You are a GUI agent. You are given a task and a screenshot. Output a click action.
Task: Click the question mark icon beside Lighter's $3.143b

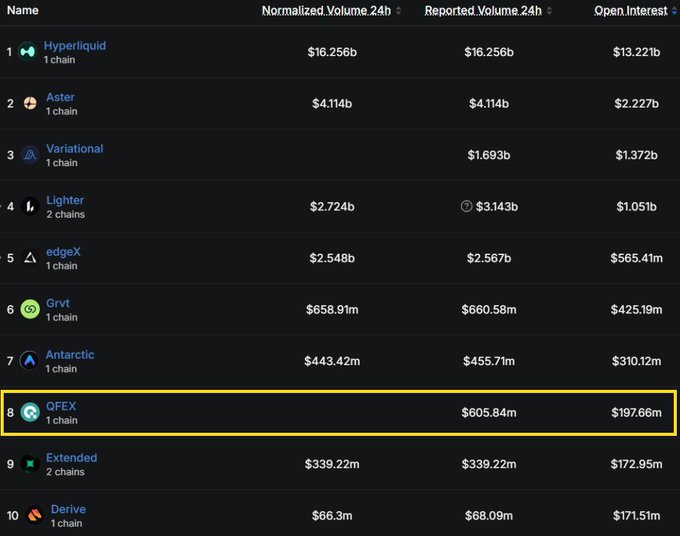click(x=466, y=206)
